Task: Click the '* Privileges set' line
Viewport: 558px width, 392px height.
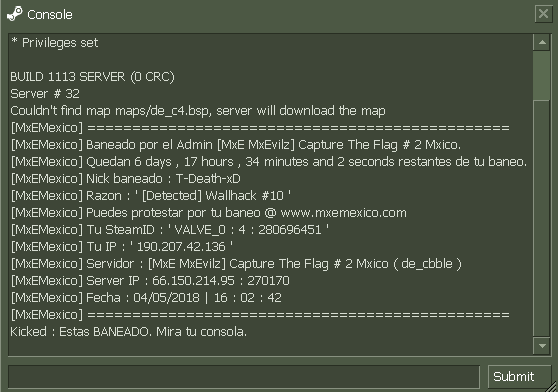Action: [54, 43]
